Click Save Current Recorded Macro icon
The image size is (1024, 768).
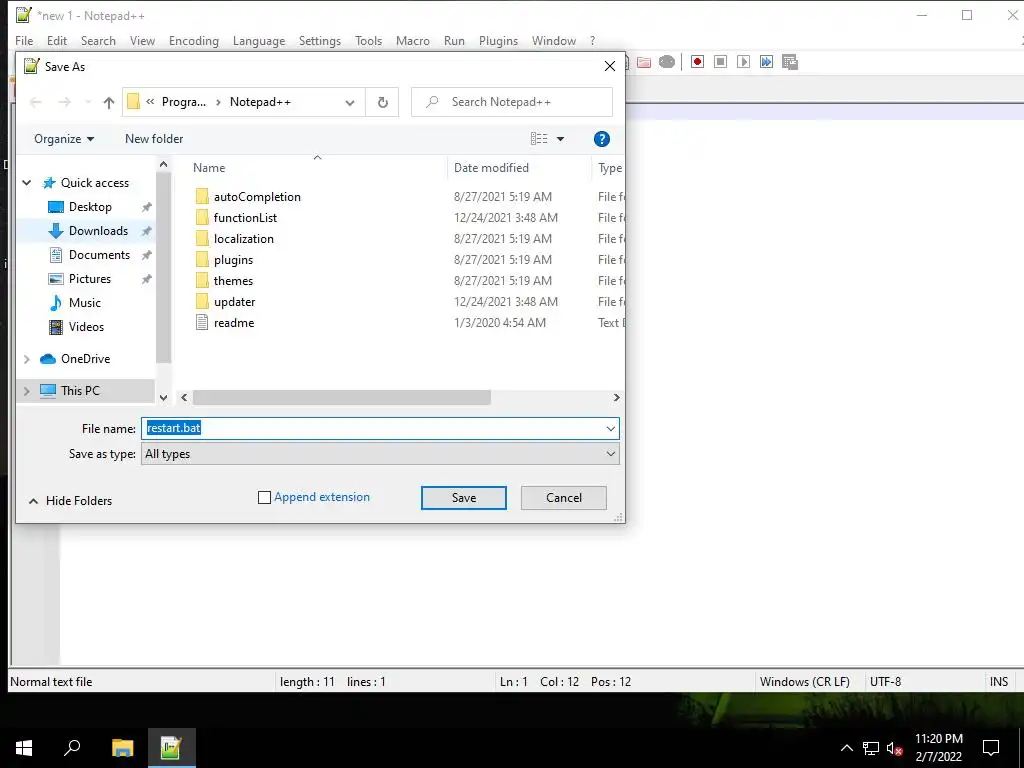coord(790,62)
